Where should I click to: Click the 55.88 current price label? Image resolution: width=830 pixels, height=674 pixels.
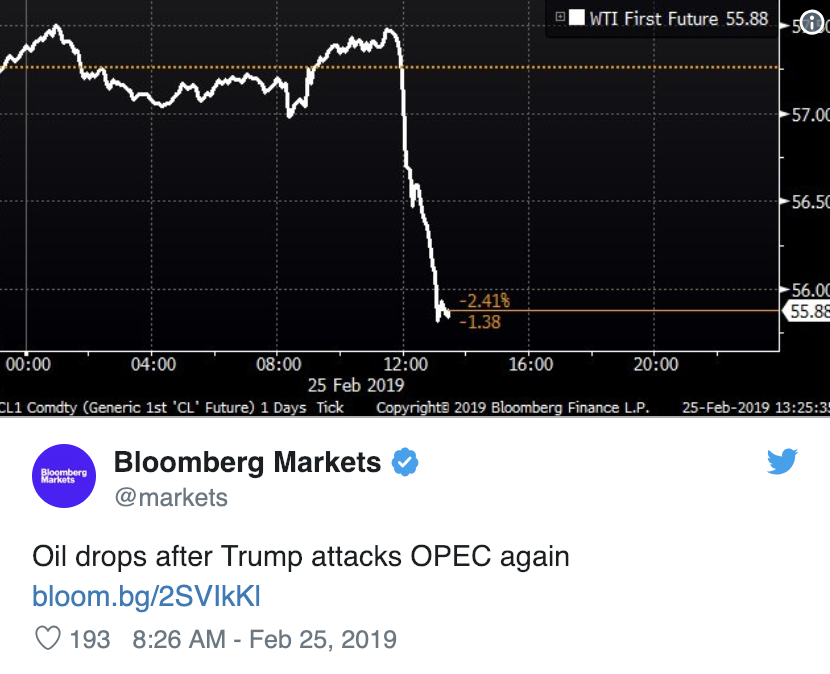806,311
